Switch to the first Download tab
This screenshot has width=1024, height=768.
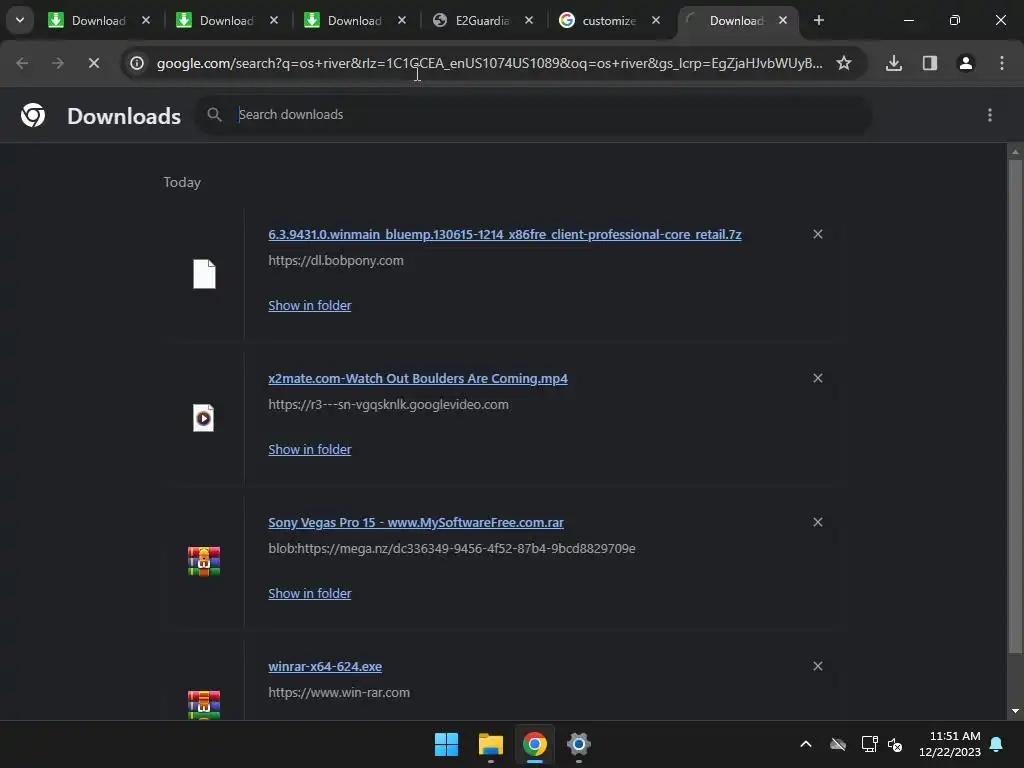(99, 20)
